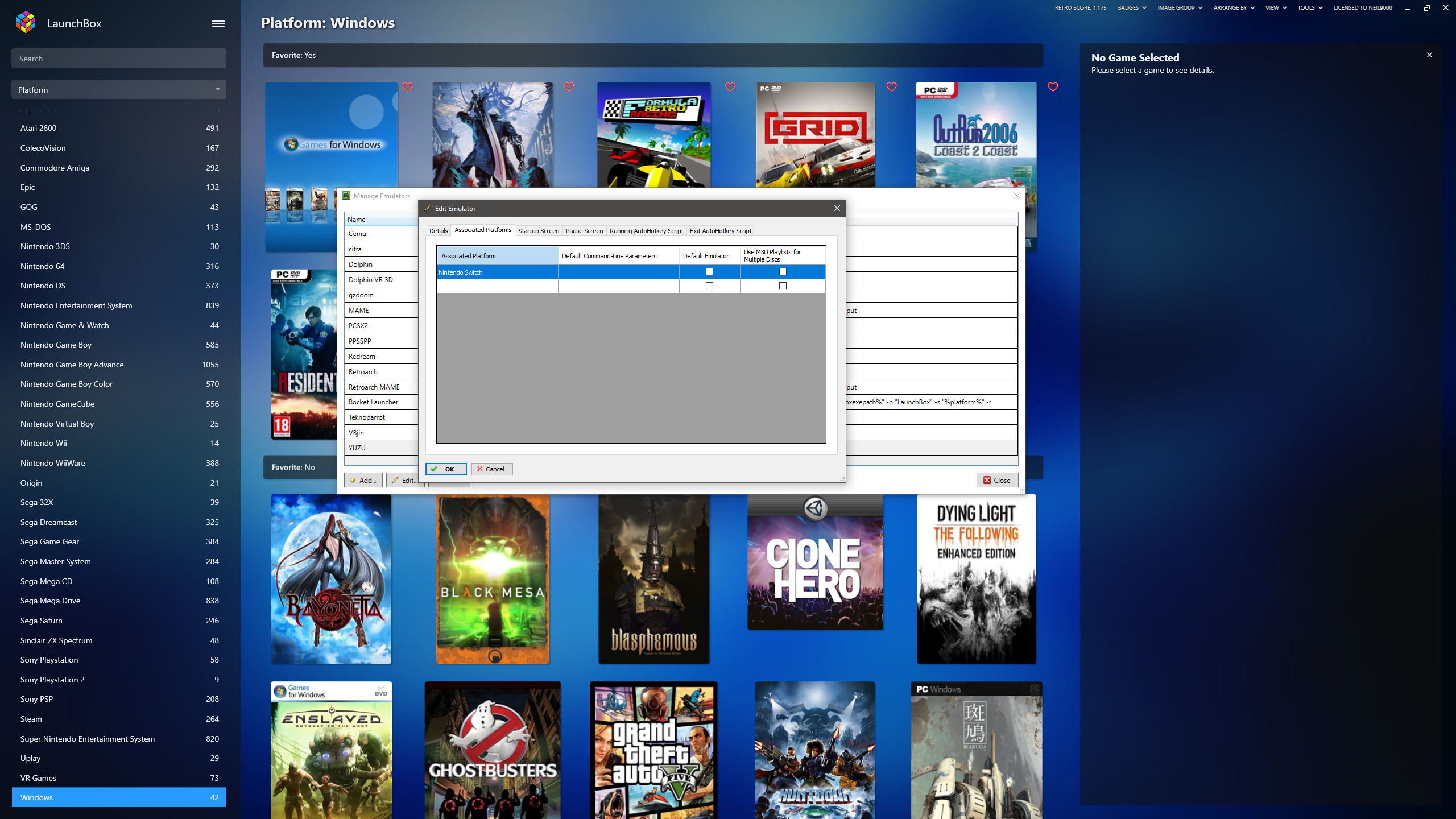Click Edit... in Manage Emulators
Viewport: 1456px width, 819px height.
tap(405, 481)
